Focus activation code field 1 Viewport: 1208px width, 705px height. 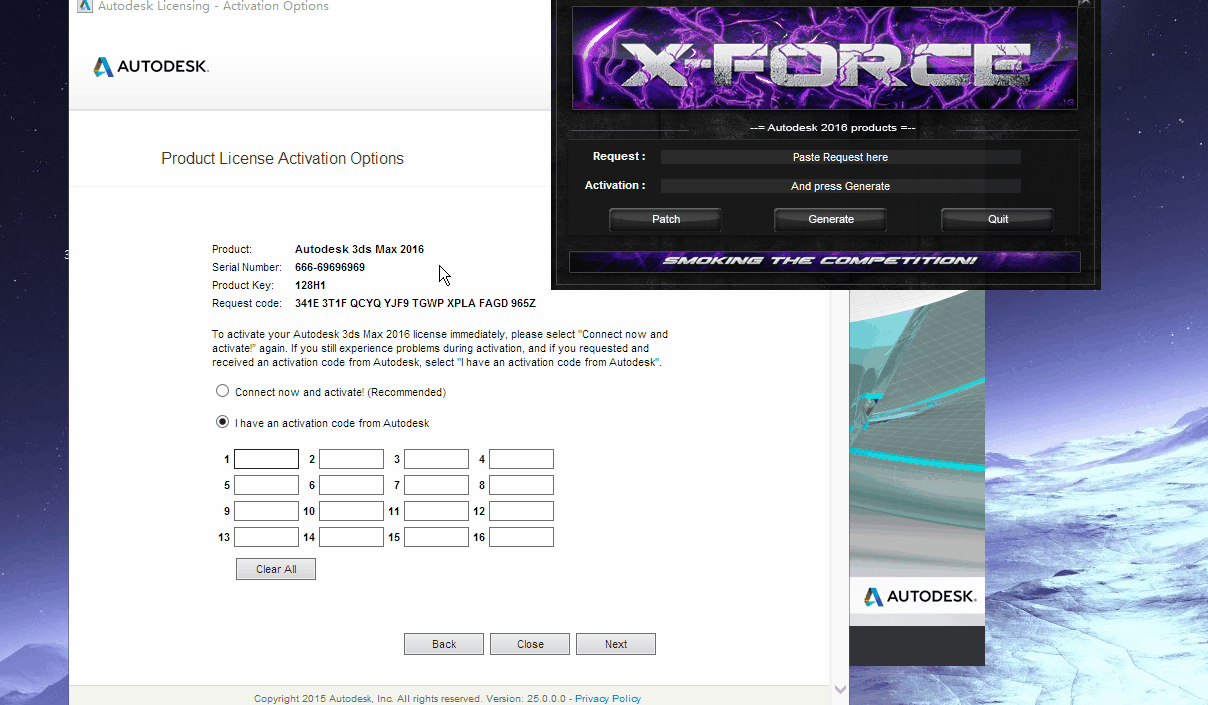pyautogui.click(x=266, y=459)
